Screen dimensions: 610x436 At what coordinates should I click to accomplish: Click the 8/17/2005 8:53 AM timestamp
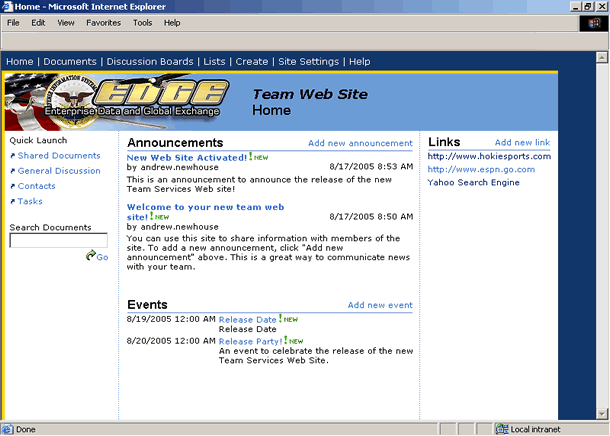(371, 166)
